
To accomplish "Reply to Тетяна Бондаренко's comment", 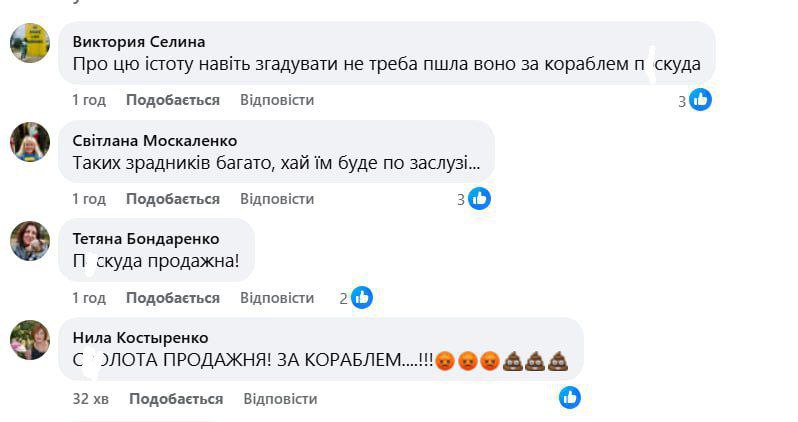I will [277, 298].
